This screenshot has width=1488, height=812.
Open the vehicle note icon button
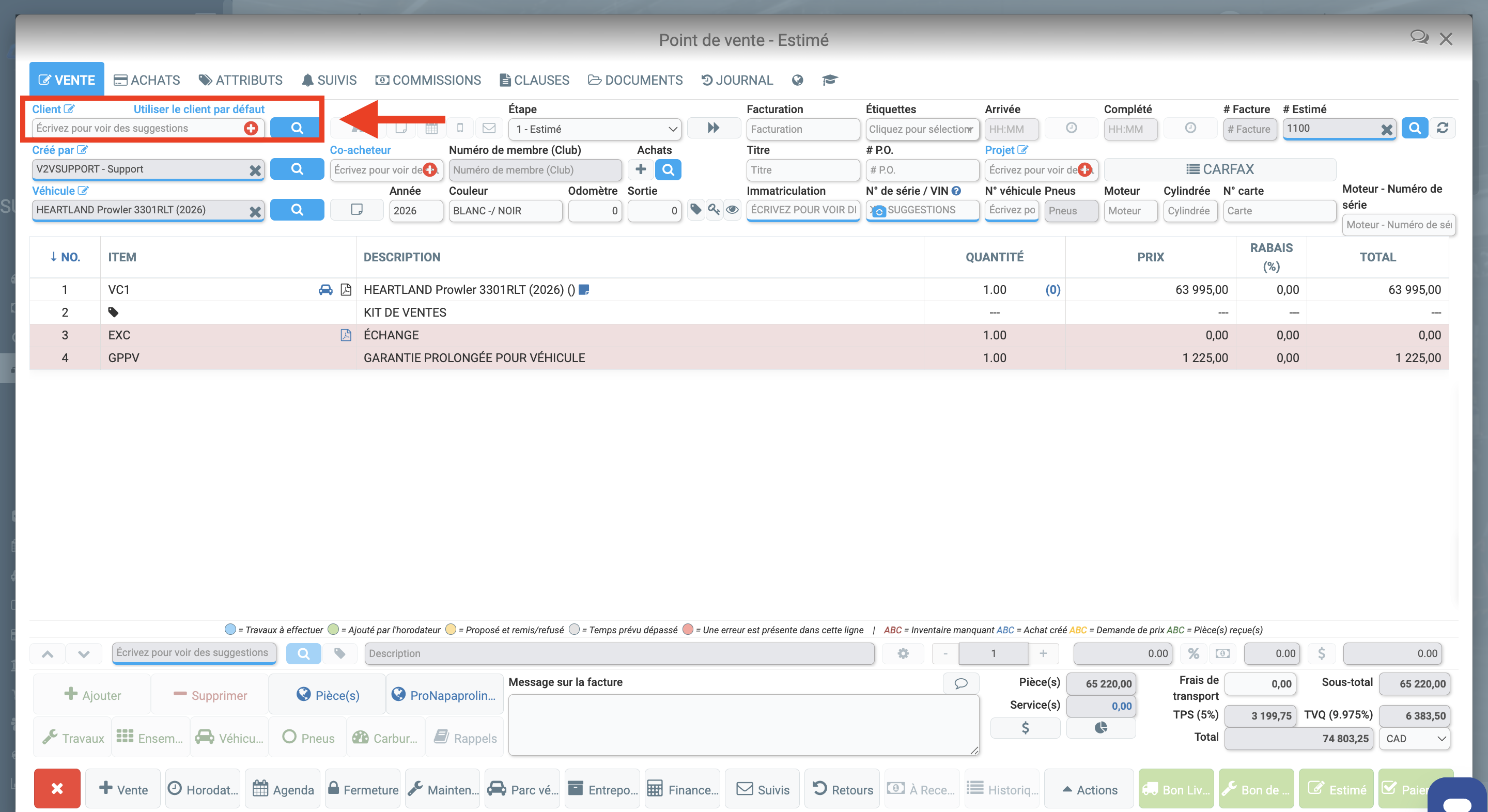pos(357,210)
